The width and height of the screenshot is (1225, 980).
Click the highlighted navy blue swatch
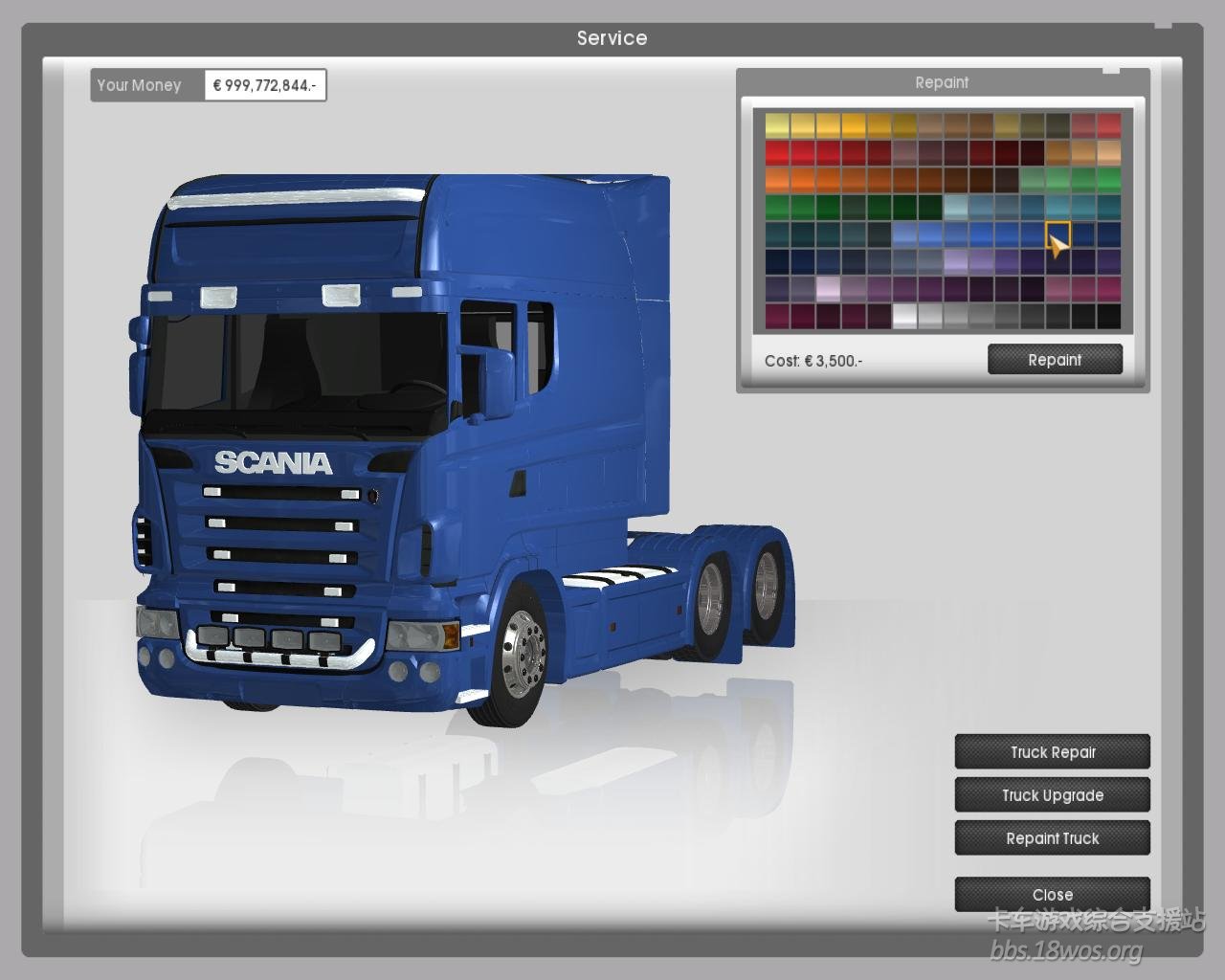click(x=1058, y=234)
